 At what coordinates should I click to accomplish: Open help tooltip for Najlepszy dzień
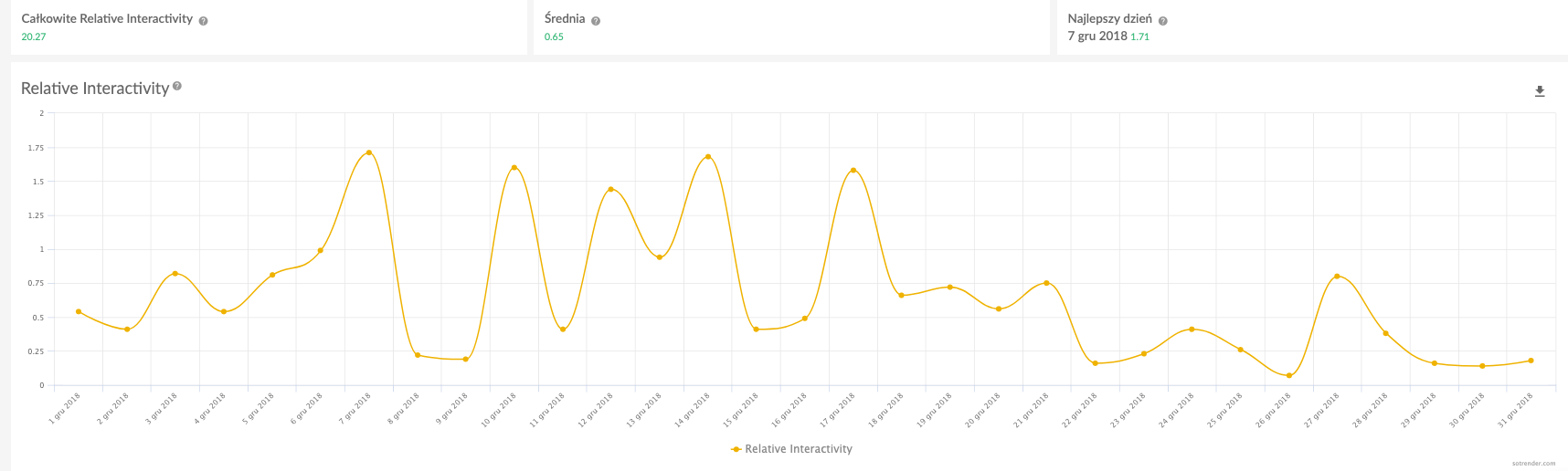click(x=1162, y=21)
